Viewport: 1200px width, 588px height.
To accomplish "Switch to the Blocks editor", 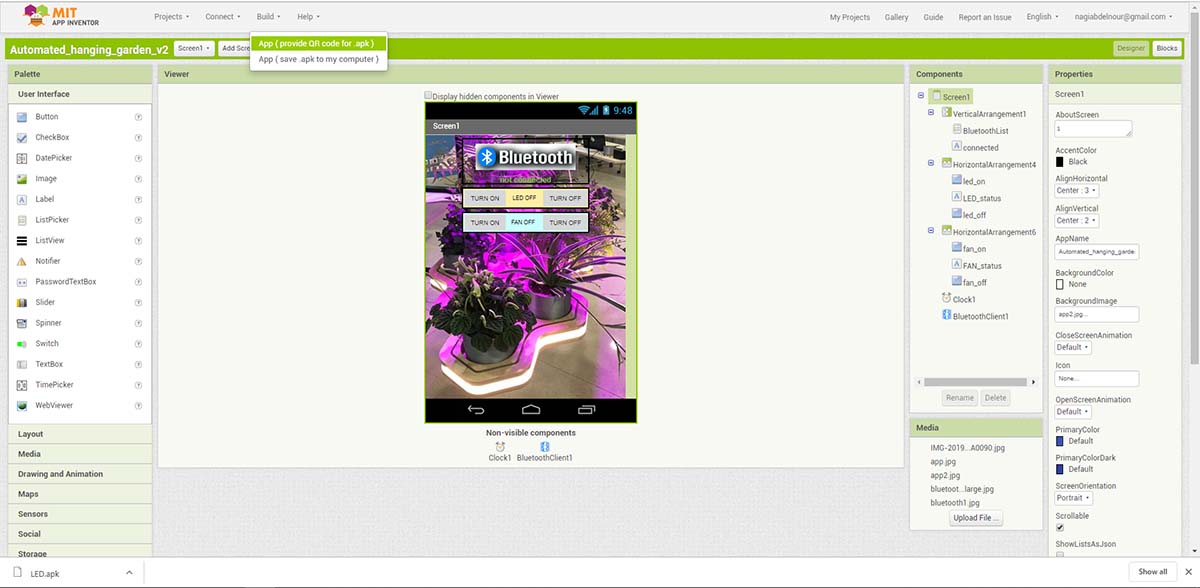I will tap(1167, 48).
